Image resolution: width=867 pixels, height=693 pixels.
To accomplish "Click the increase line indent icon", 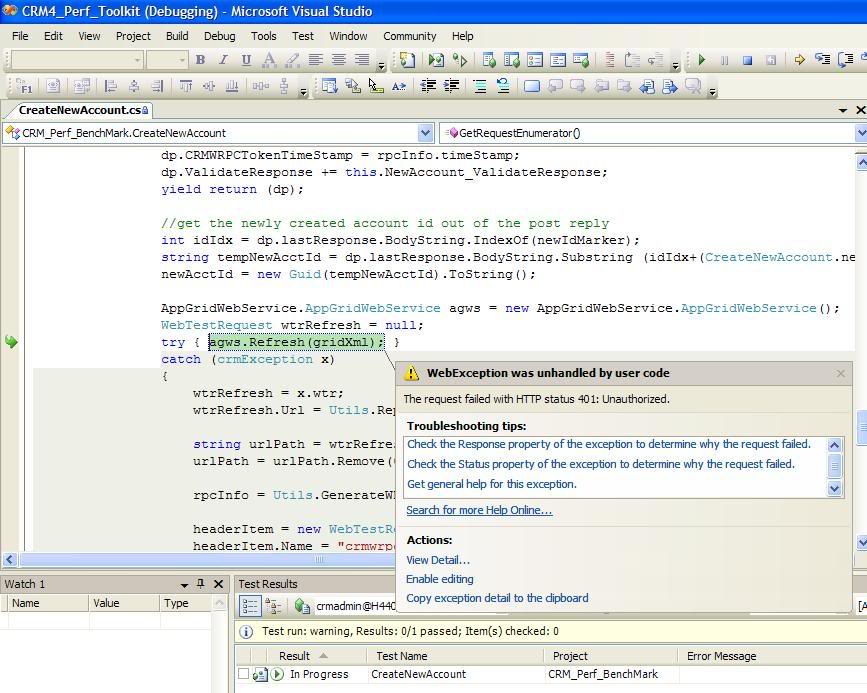I will click(451, 86).
